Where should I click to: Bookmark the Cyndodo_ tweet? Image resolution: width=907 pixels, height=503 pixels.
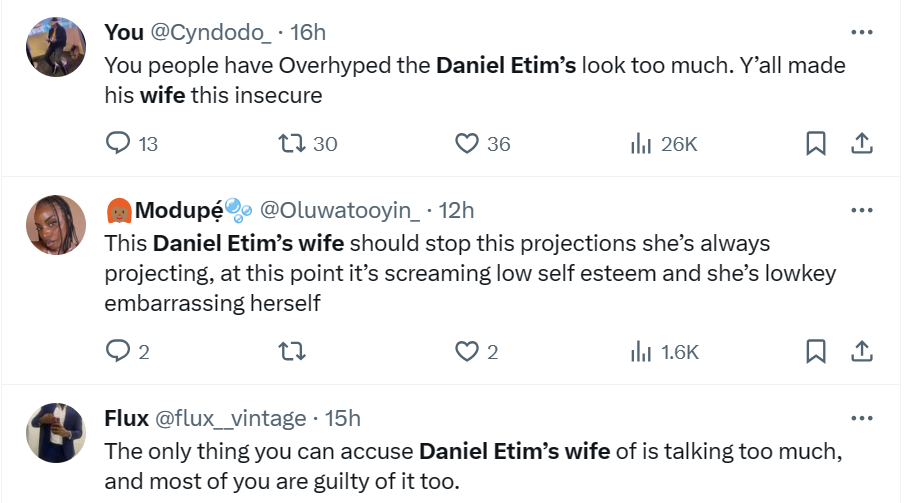[x=815, y=144]
